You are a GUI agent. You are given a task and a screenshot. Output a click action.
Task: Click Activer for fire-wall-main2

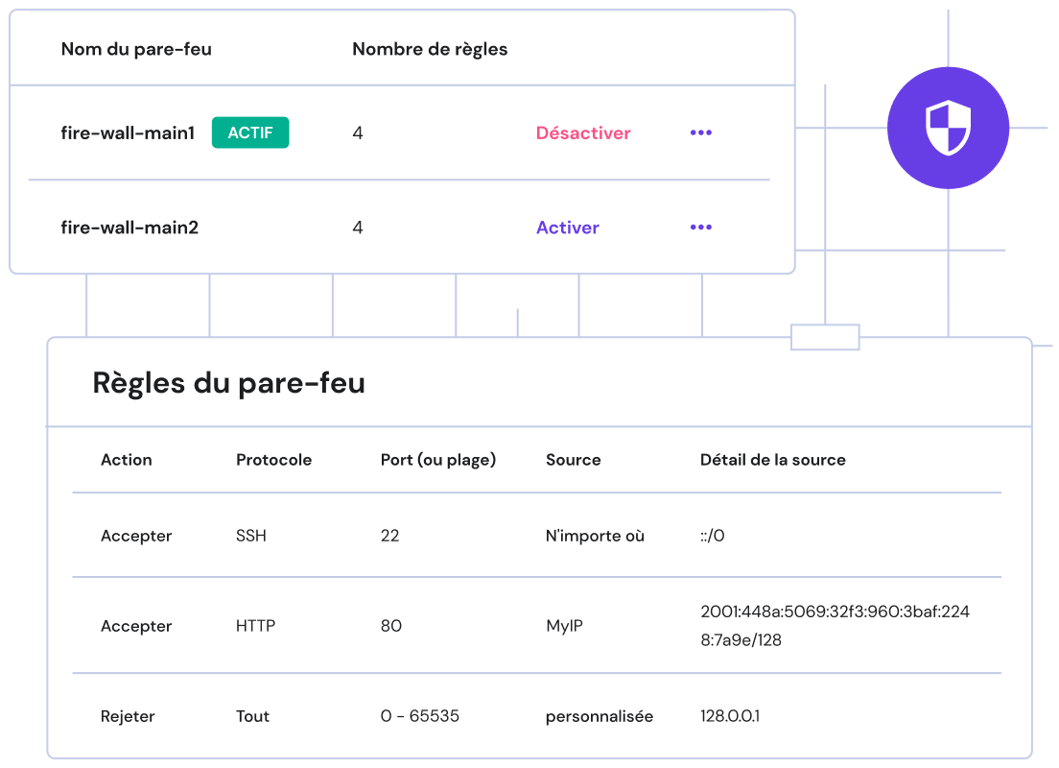(567, 228)
